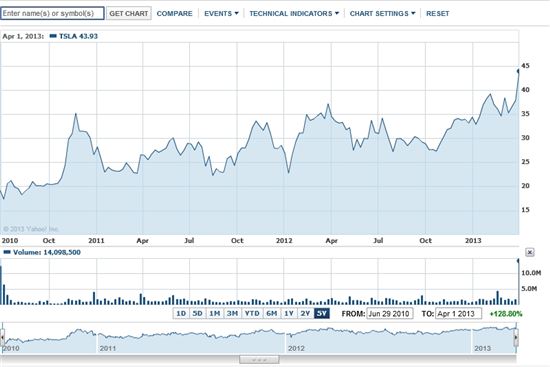Select the YTD time range
Screen dimensions: 550x367
[x=252, y=313]
